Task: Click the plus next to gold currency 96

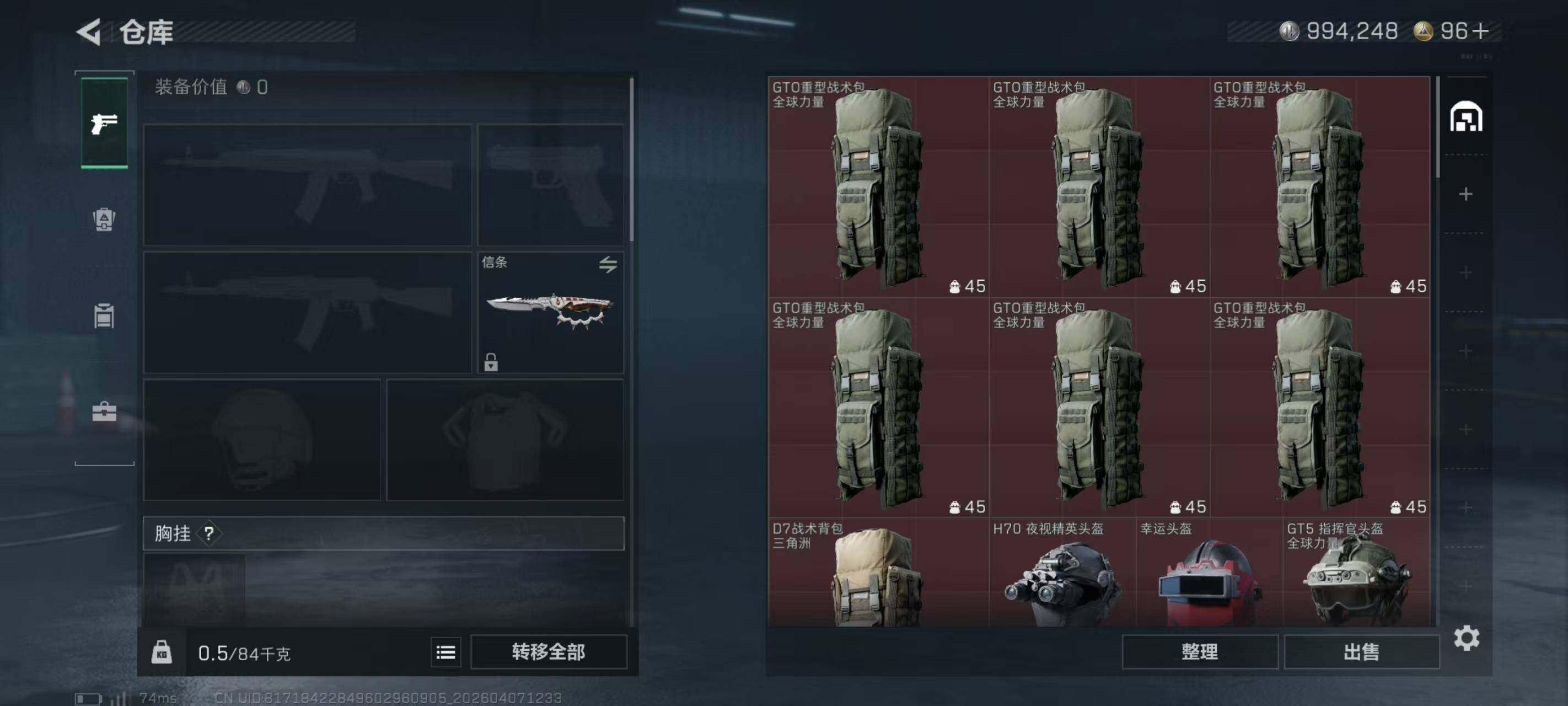Action: coord(1480,30)
